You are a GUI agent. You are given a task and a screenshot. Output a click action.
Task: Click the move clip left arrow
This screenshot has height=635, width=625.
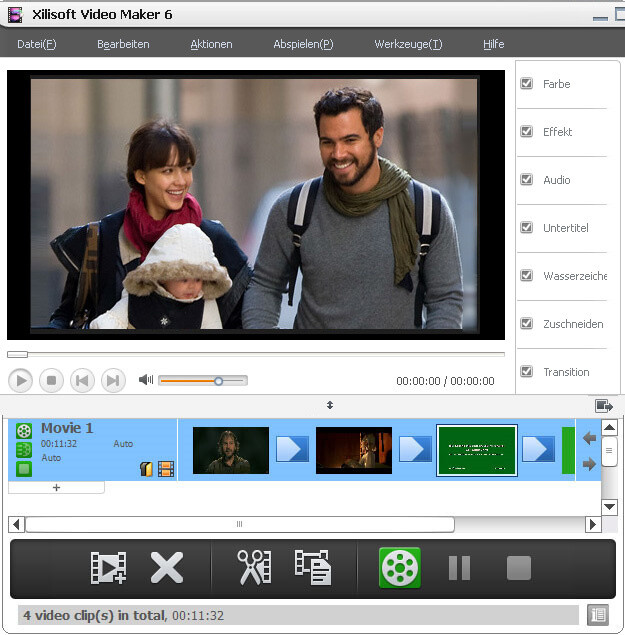pyautogui.click(x=589, y=438)
